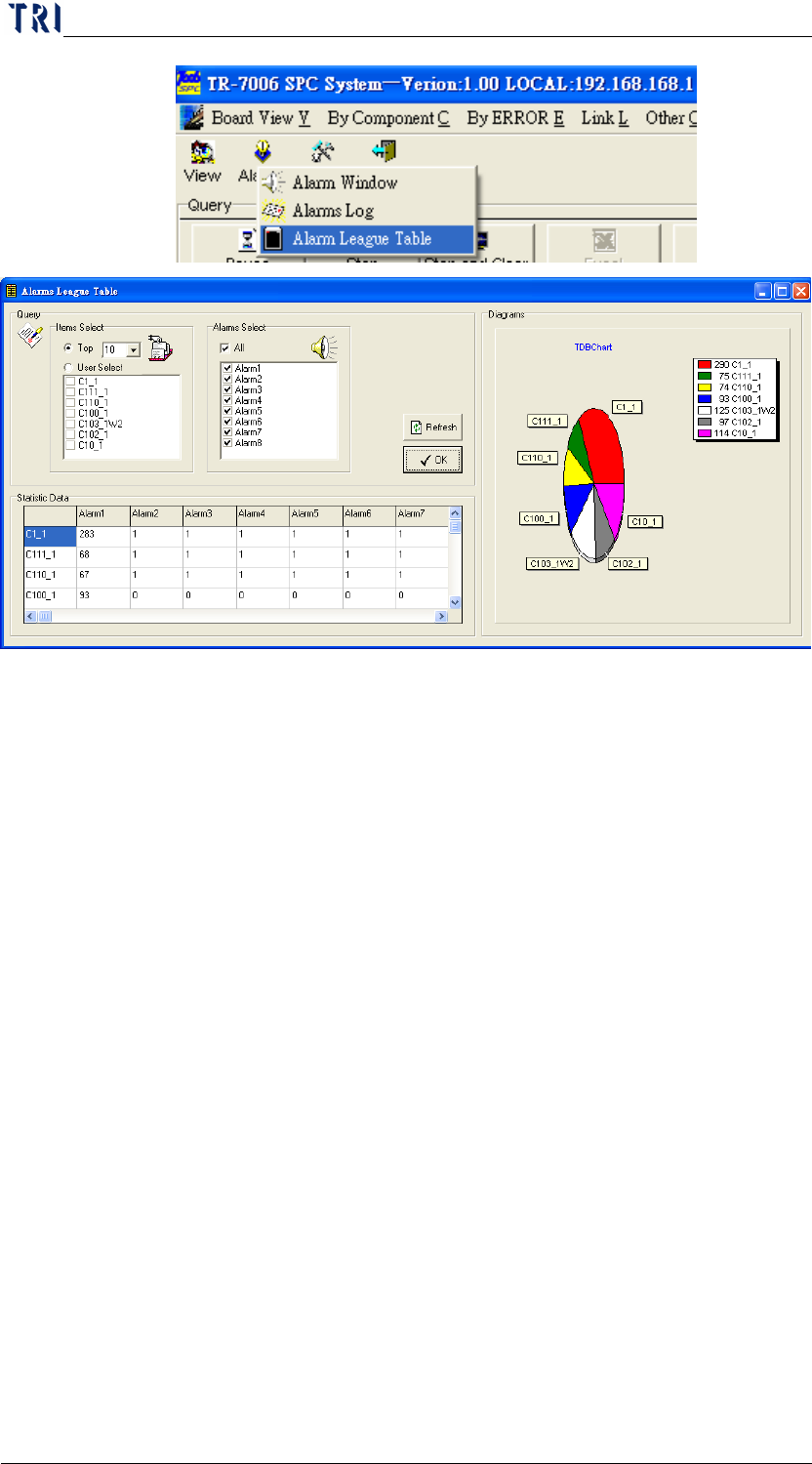Check the C102_1 item checkbox
Screen dimensions: 812x1464
tap(70, 434)
